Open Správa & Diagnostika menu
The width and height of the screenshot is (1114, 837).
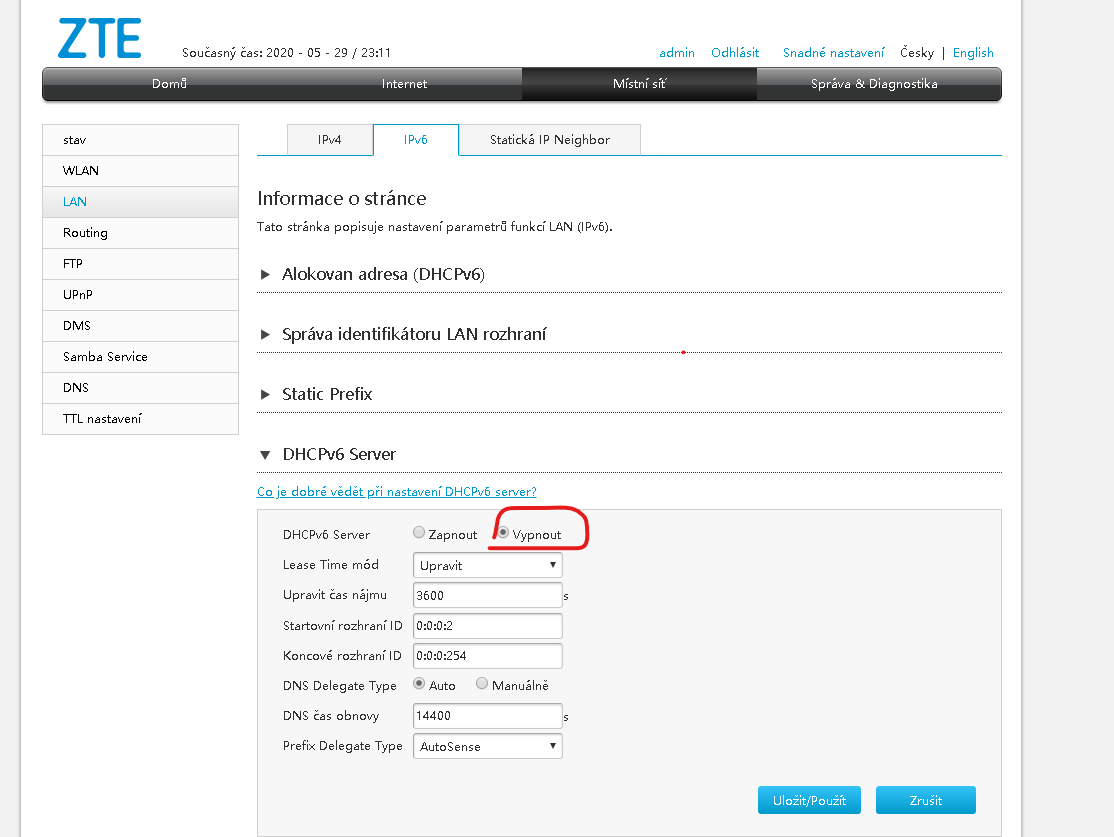(874, 84)
